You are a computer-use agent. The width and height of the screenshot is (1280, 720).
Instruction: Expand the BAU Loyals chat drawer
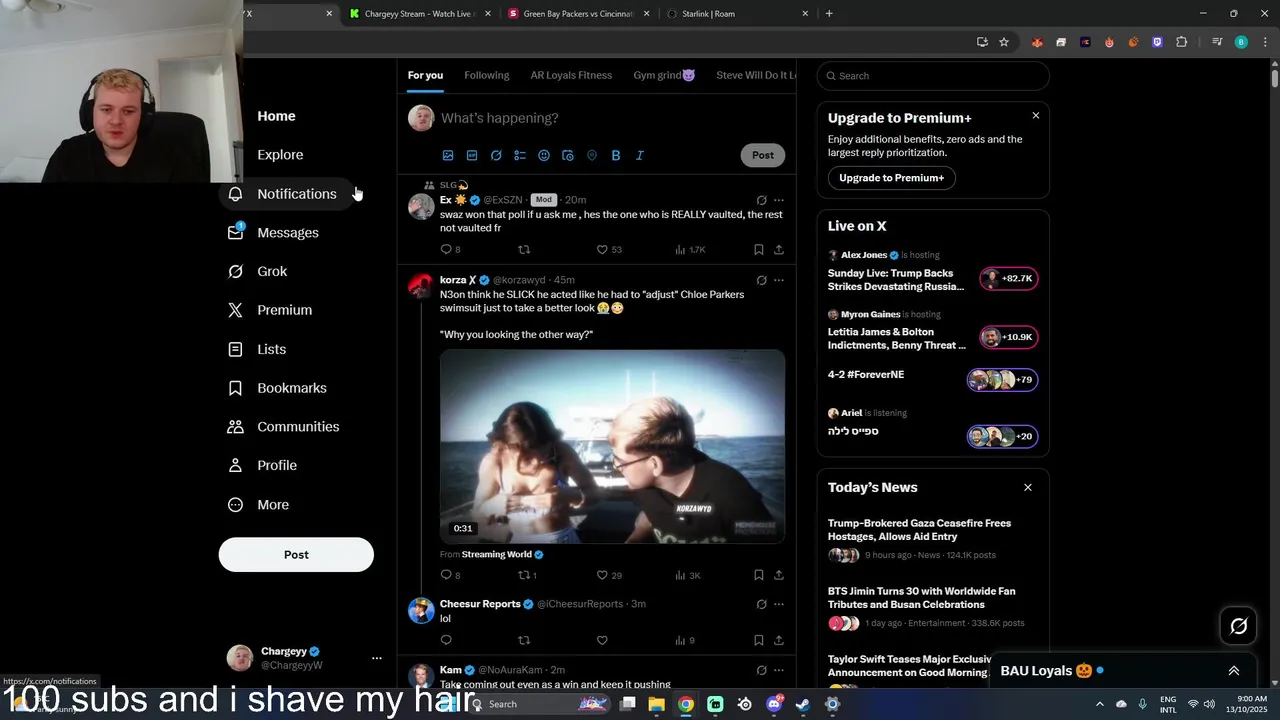1234,671
